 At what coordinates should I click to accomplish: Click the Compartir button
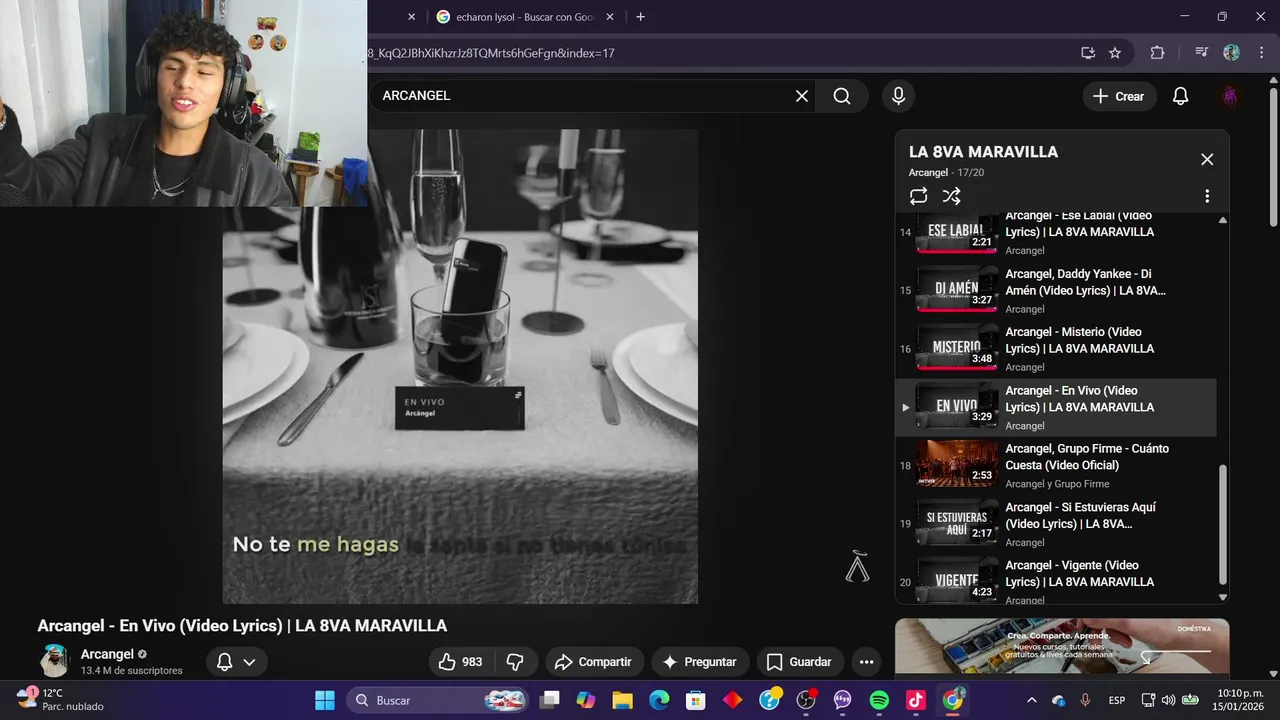pyautogui.click(x=593, y=662)
